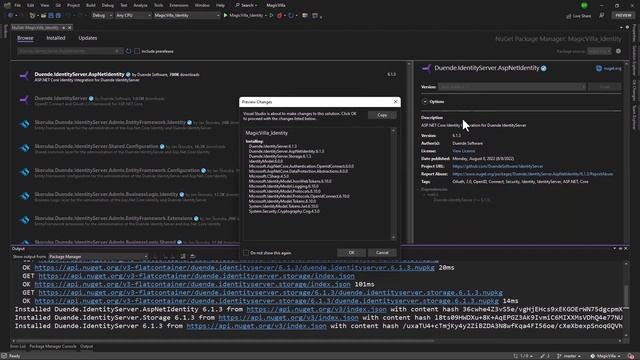Click the Skoruba Admin.EntityFramework.Configuration package icon
The image size is (640, 360).
tap(24, 172)
